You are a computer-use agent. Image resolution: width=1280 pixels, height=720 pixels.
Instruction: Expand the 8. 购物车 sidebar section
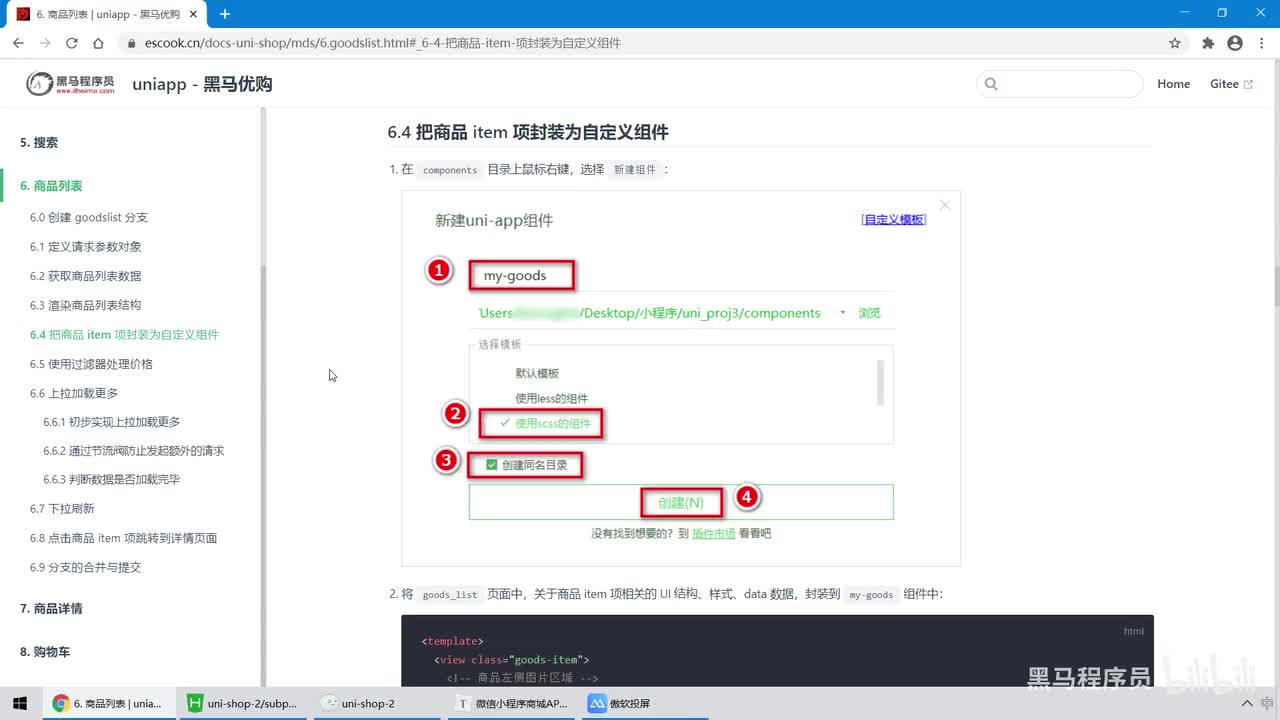click(45, 651)
